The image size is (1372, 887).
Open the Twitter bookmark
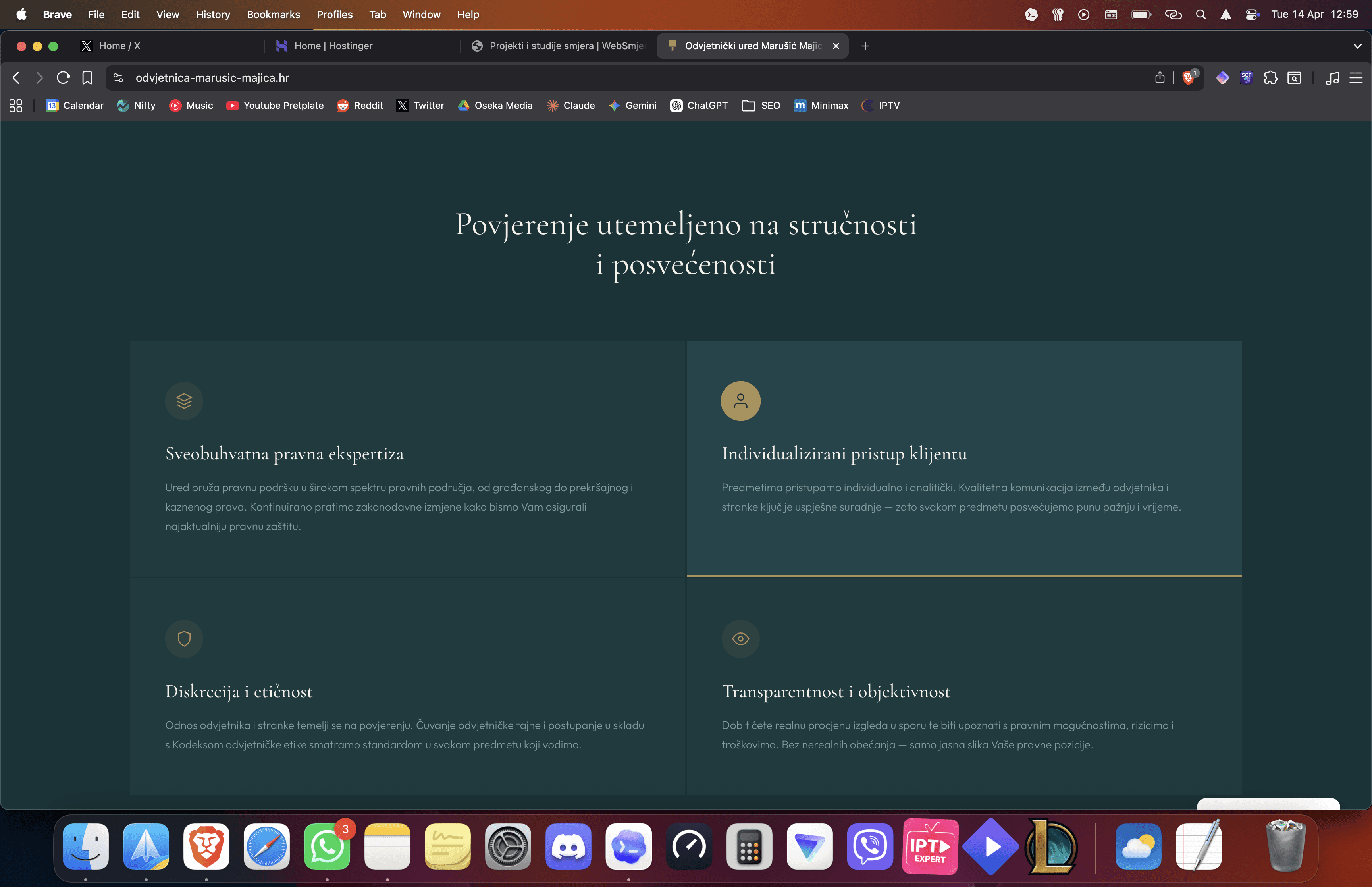pos(420,105)
